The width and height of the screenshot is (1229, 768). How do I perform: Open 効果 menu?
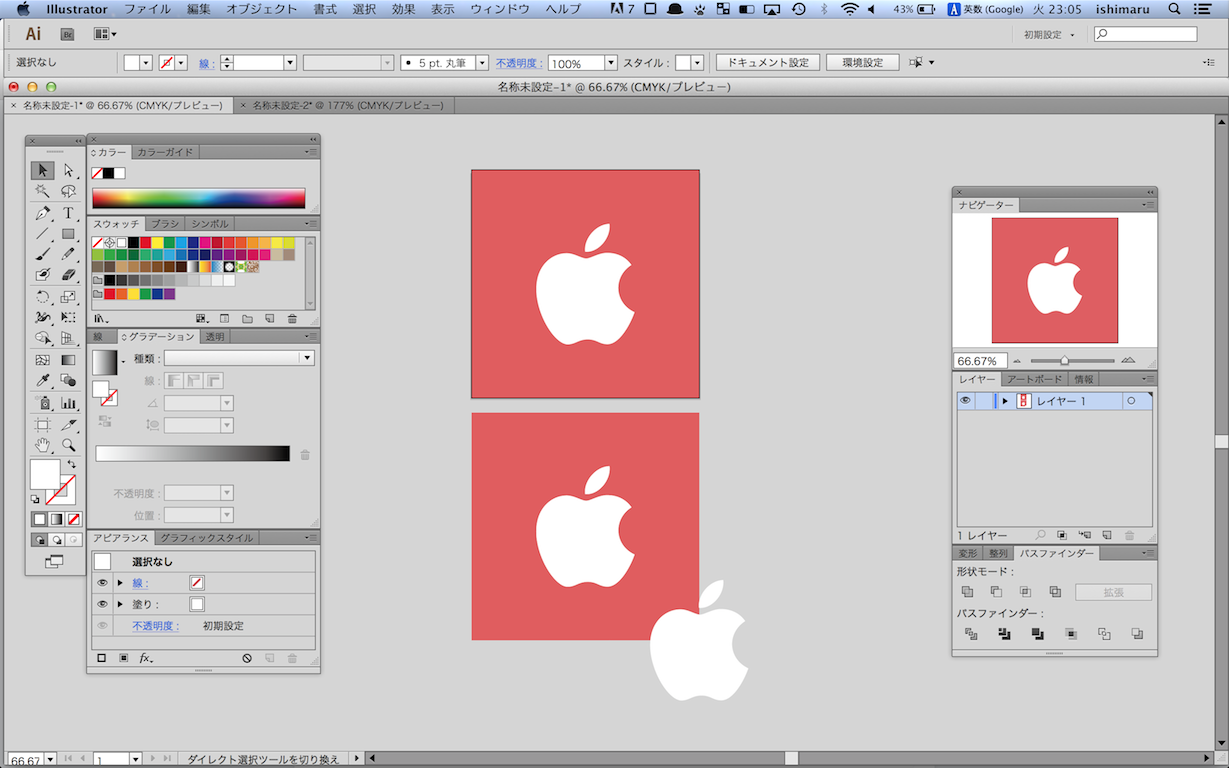tap(403, 9)
